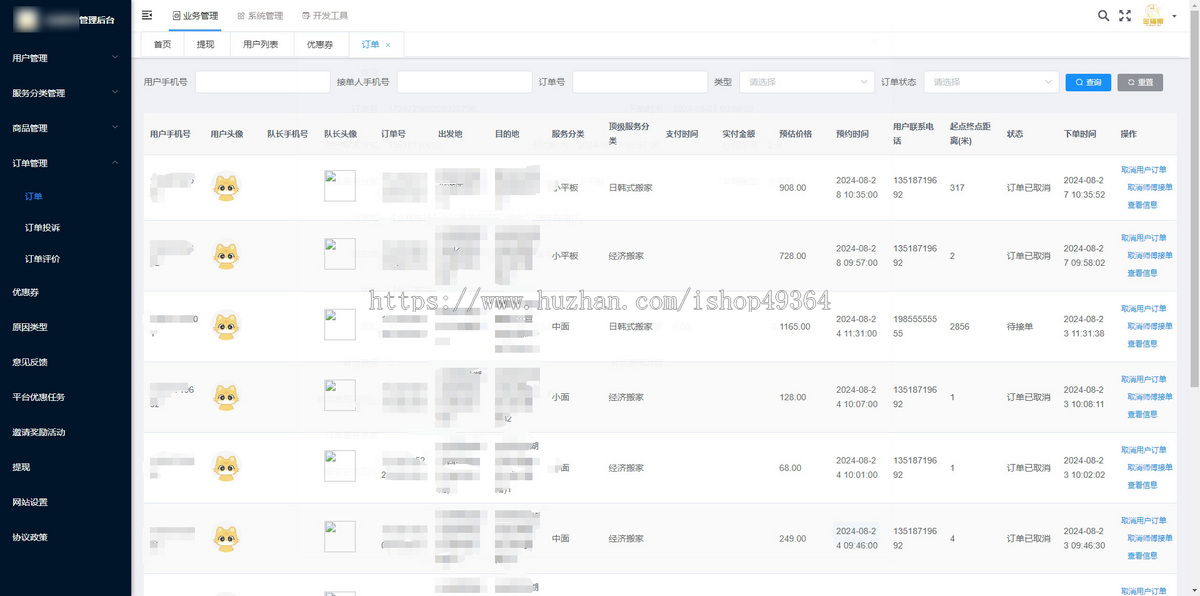Click the cat avatar in the 128.00 row
The height and width of the screenshot is (596, 1200).
click(x=227, y=397)
